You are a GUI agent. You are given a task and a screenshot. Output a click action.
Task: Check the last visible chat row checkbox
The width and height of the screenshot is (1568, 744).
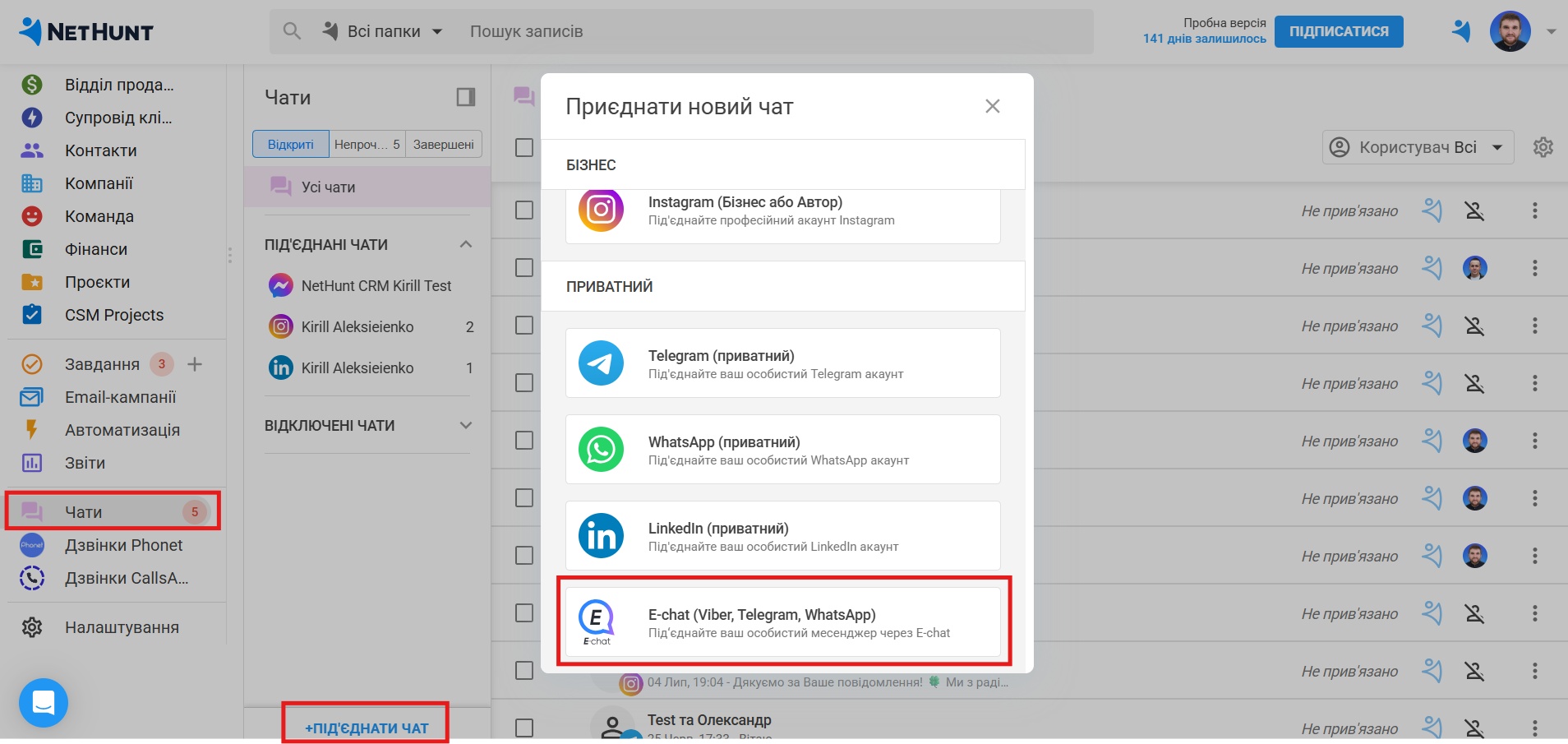click(x=524, y=728)
